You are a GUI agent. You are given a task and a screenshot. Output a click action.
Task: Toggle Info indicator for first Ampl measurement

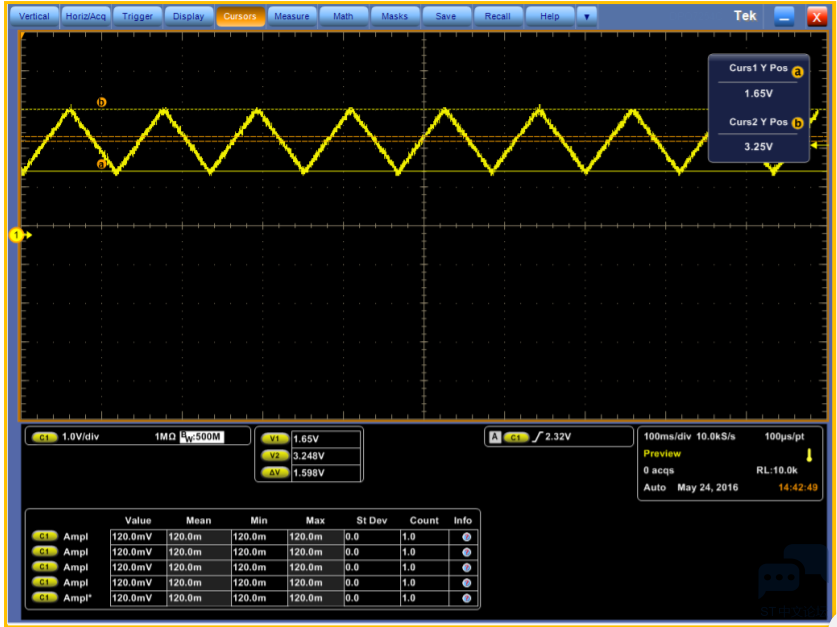pos(466,537)
